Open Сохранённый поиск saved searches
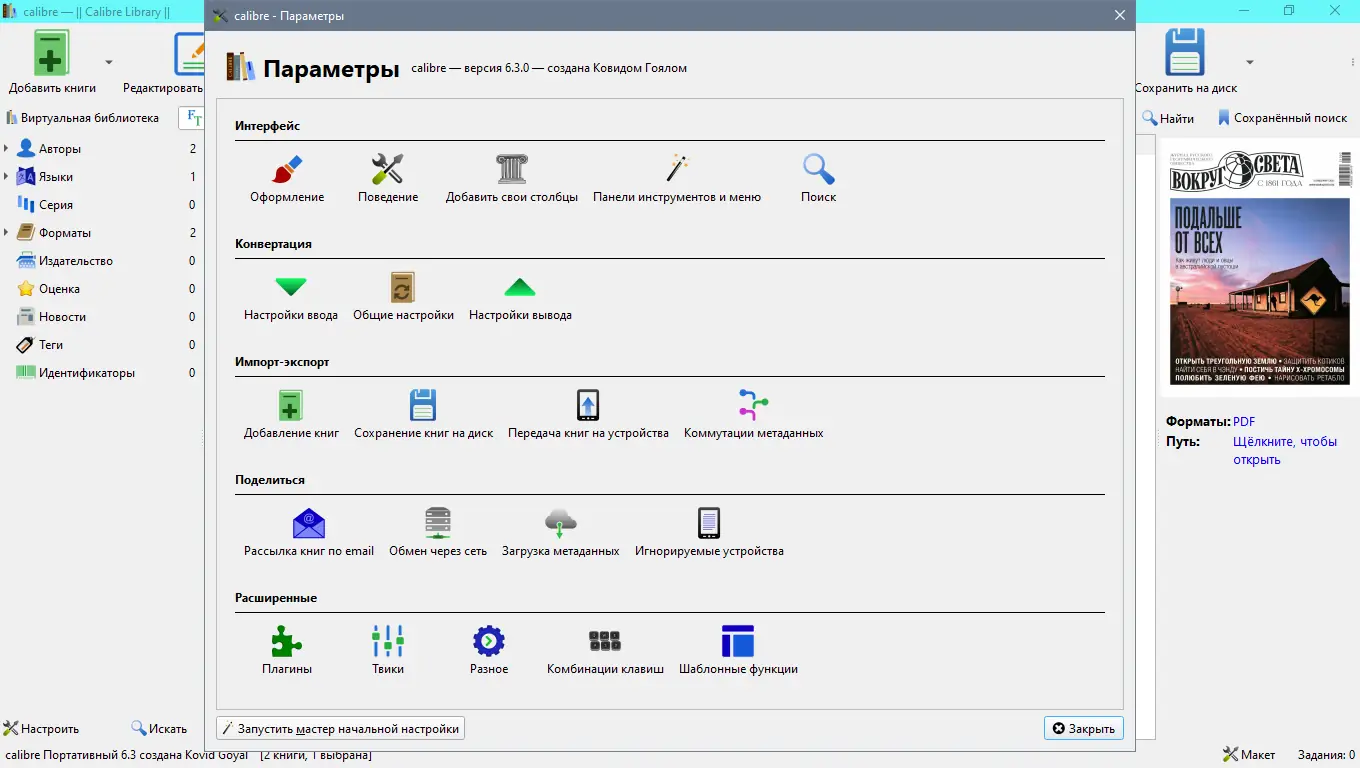The height and width of the screenshot is (768, 1360). point(1282,118)
